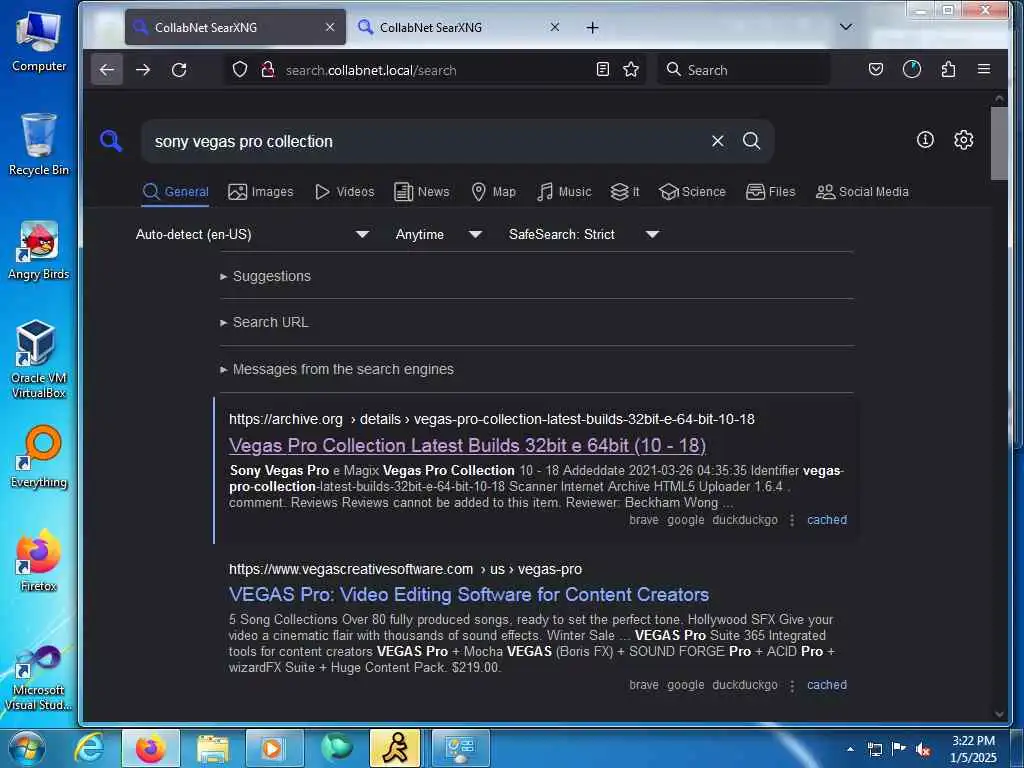Viewport: 1024px width, 768px height.
Task: Open File Explorer from the taskbar
Action: (x=212, y=748)
